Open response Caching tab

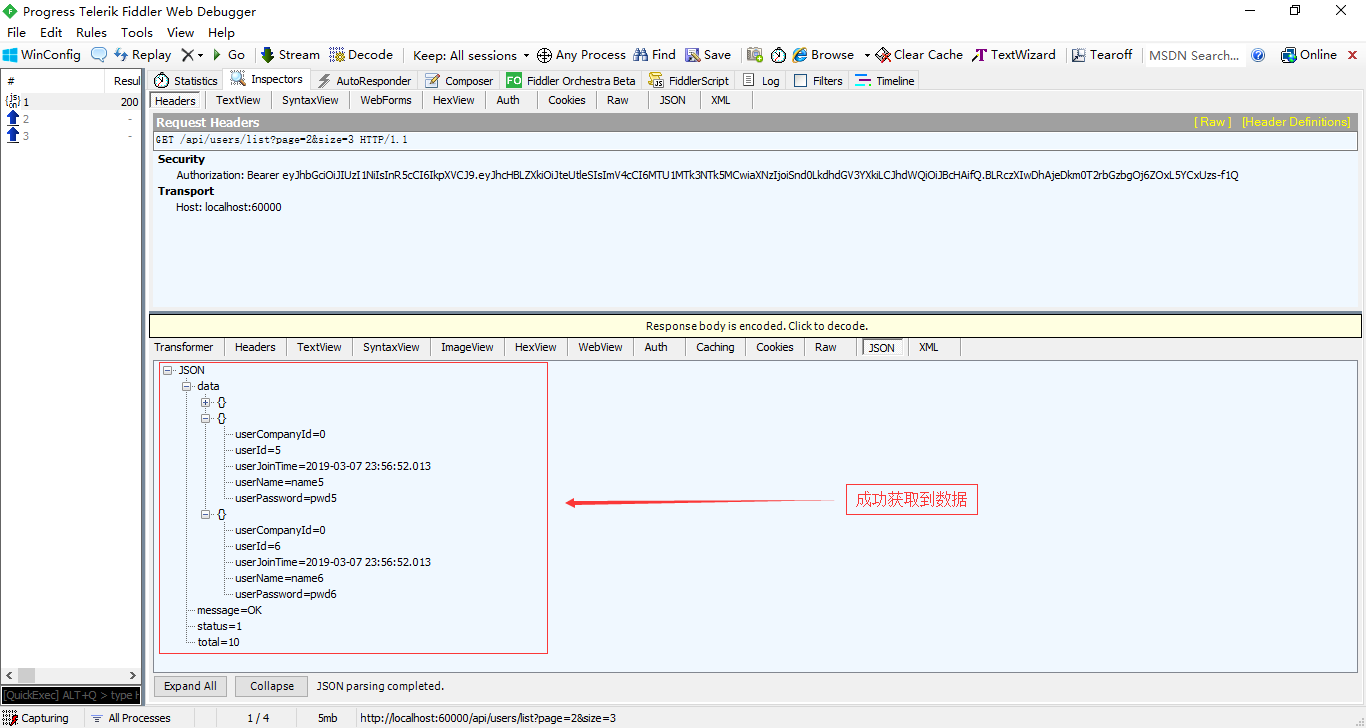(x=715, y=347)
